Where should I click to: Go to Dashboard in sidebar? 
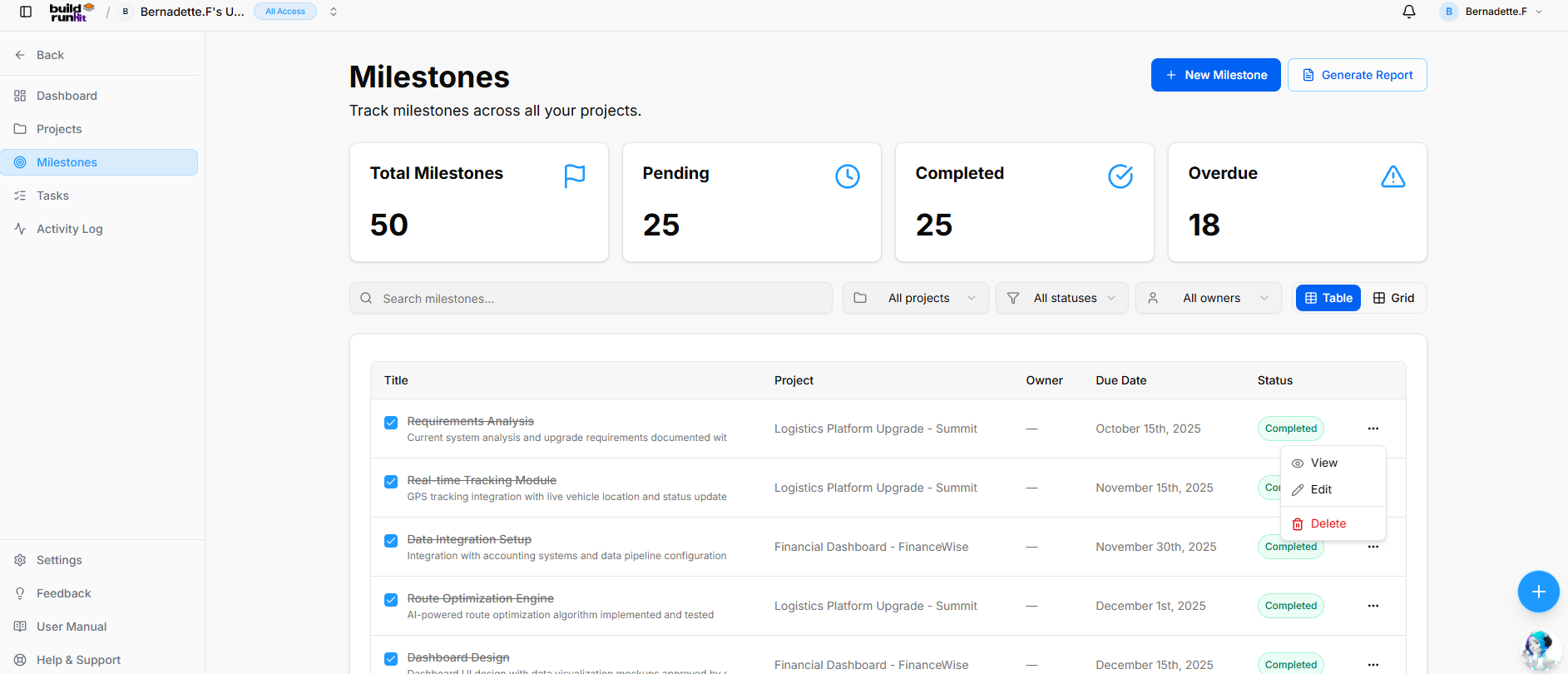[x=99, y=96]
